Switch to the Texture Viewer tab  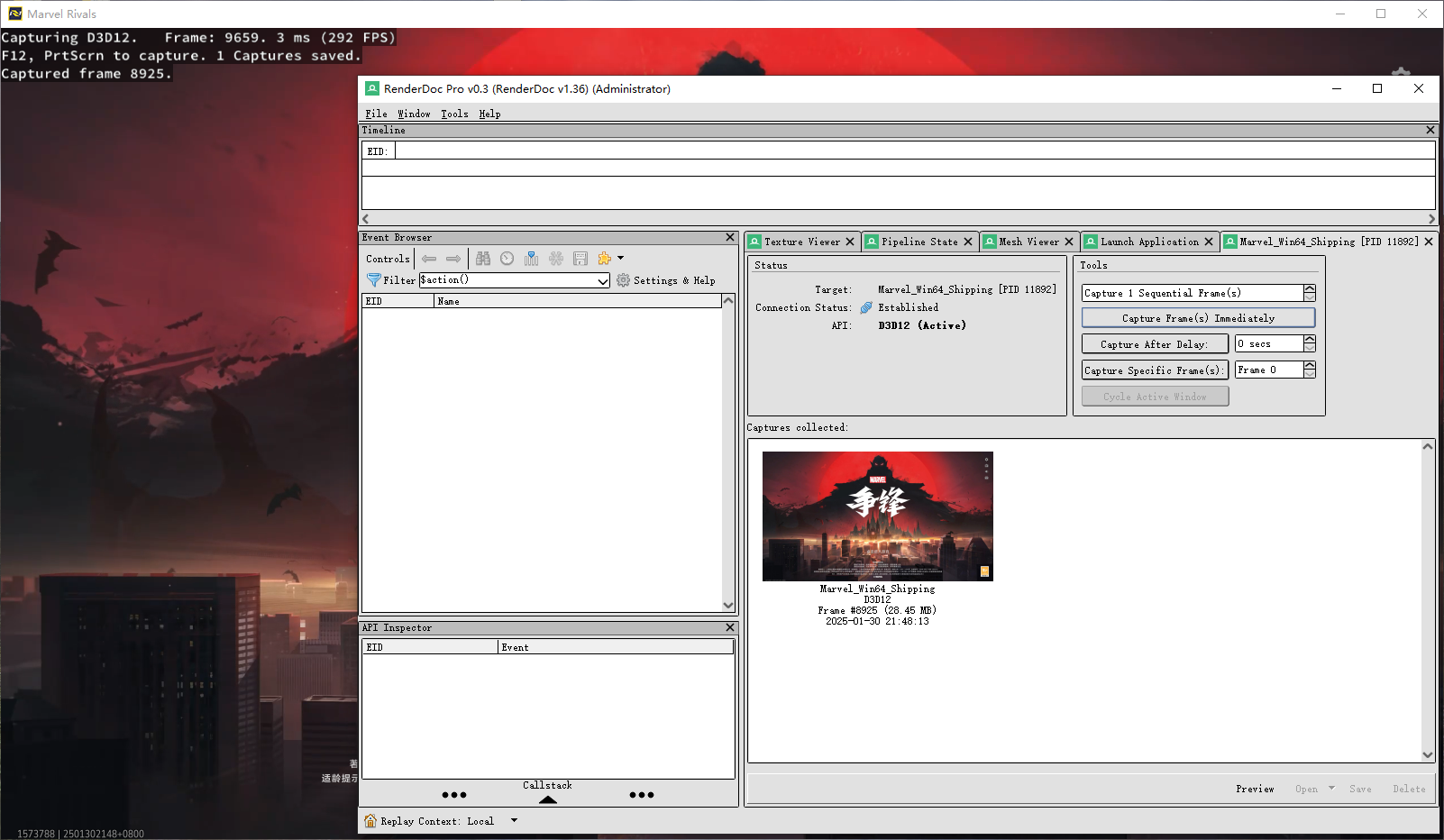tap(802, 242)
